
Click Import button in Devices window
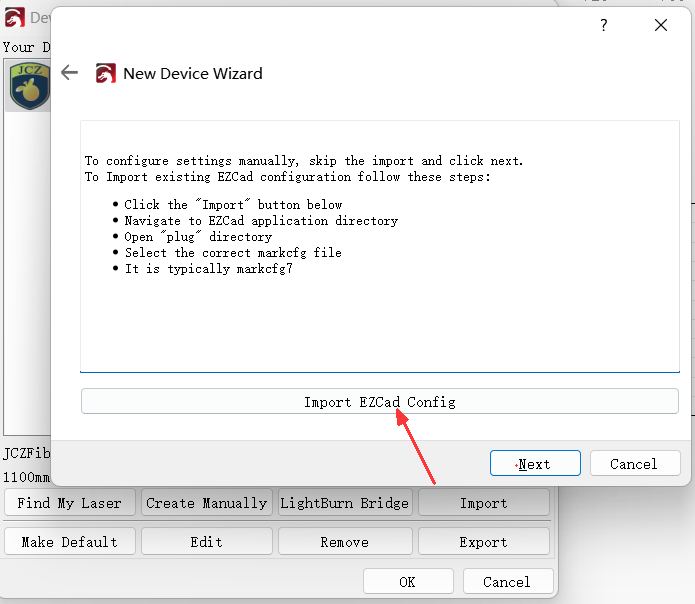coord(484,503)
